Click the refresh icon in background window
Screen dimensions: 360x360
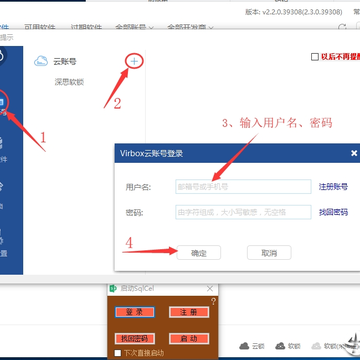point(342,27)
